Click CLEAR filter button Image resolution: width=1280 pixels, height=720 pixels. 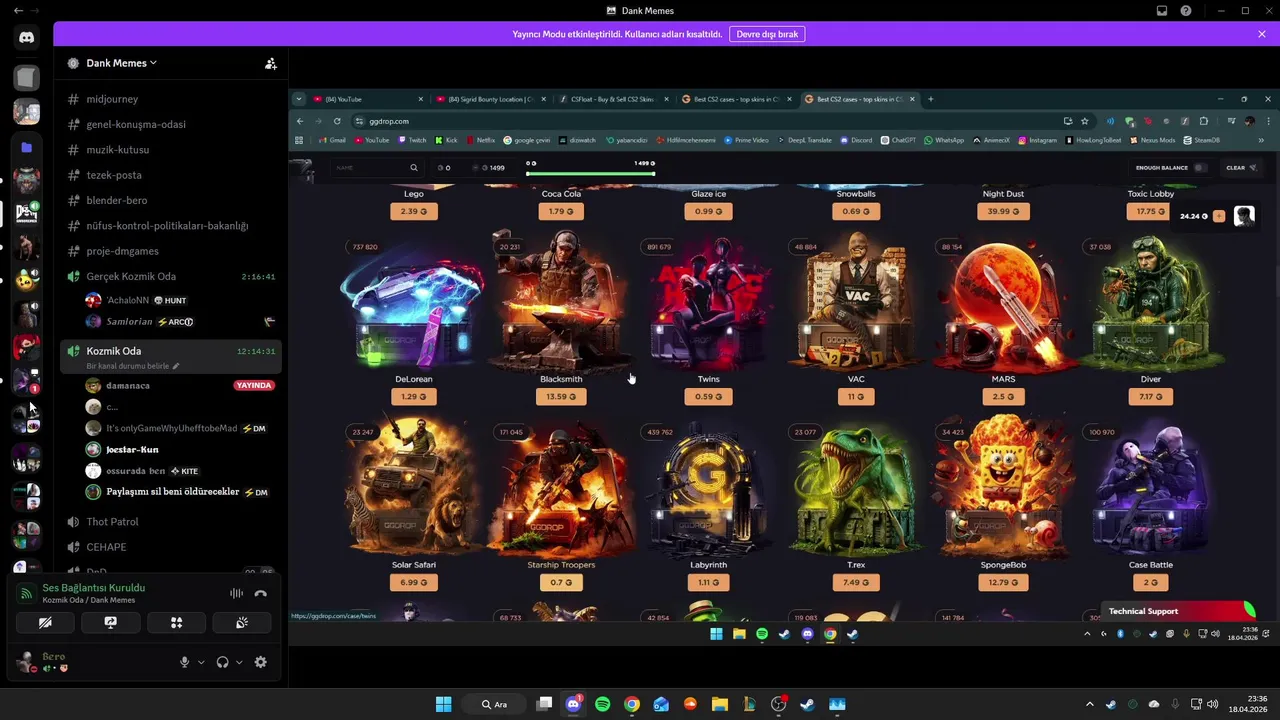1241,168
